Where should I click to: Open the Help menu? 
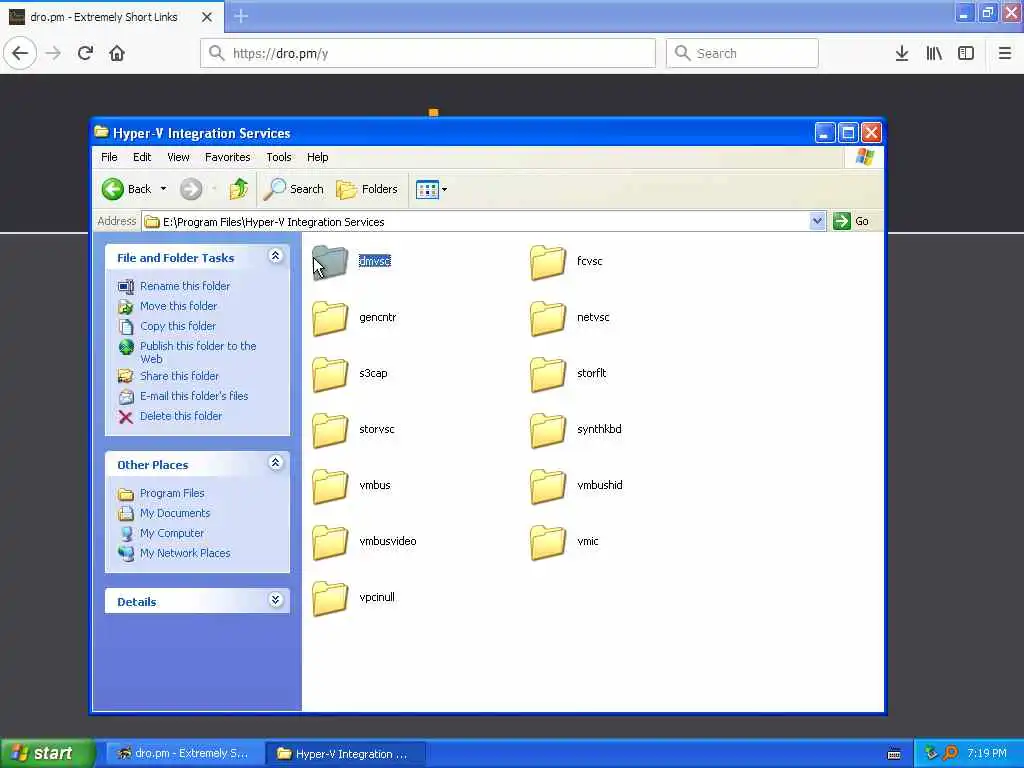pyautogui.click(x=317, y=157)
